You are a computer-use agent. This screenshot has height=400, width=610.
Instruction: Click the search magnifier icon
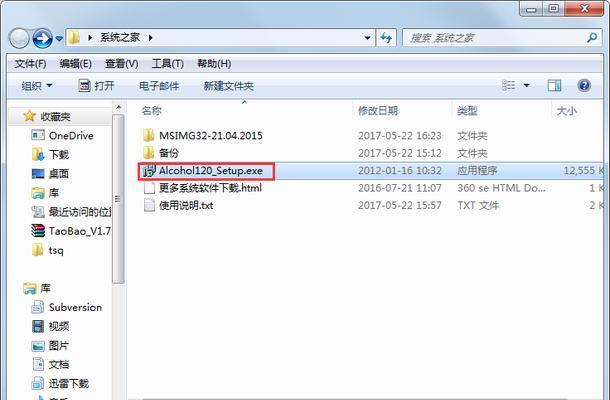pos(592,38)
